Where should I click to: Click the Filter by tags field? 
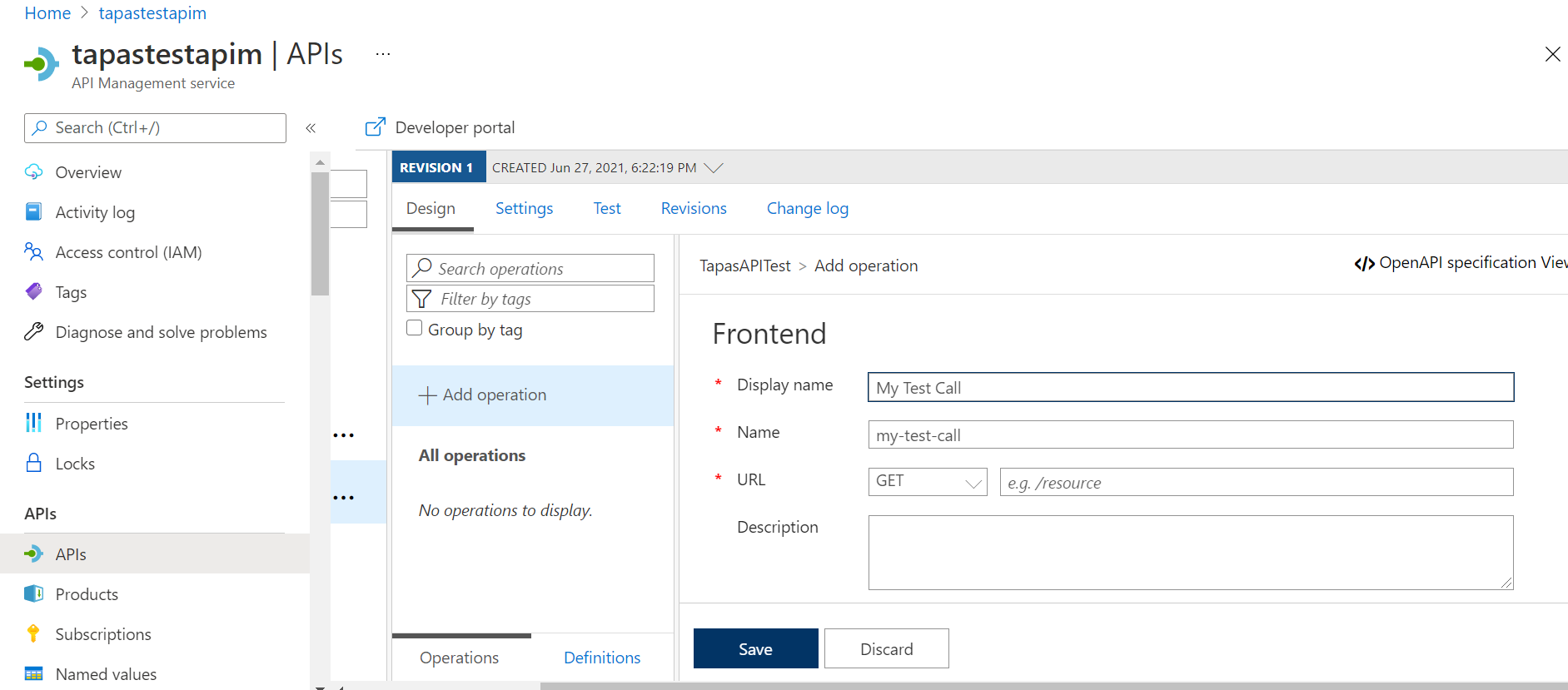tap(530, 299)
